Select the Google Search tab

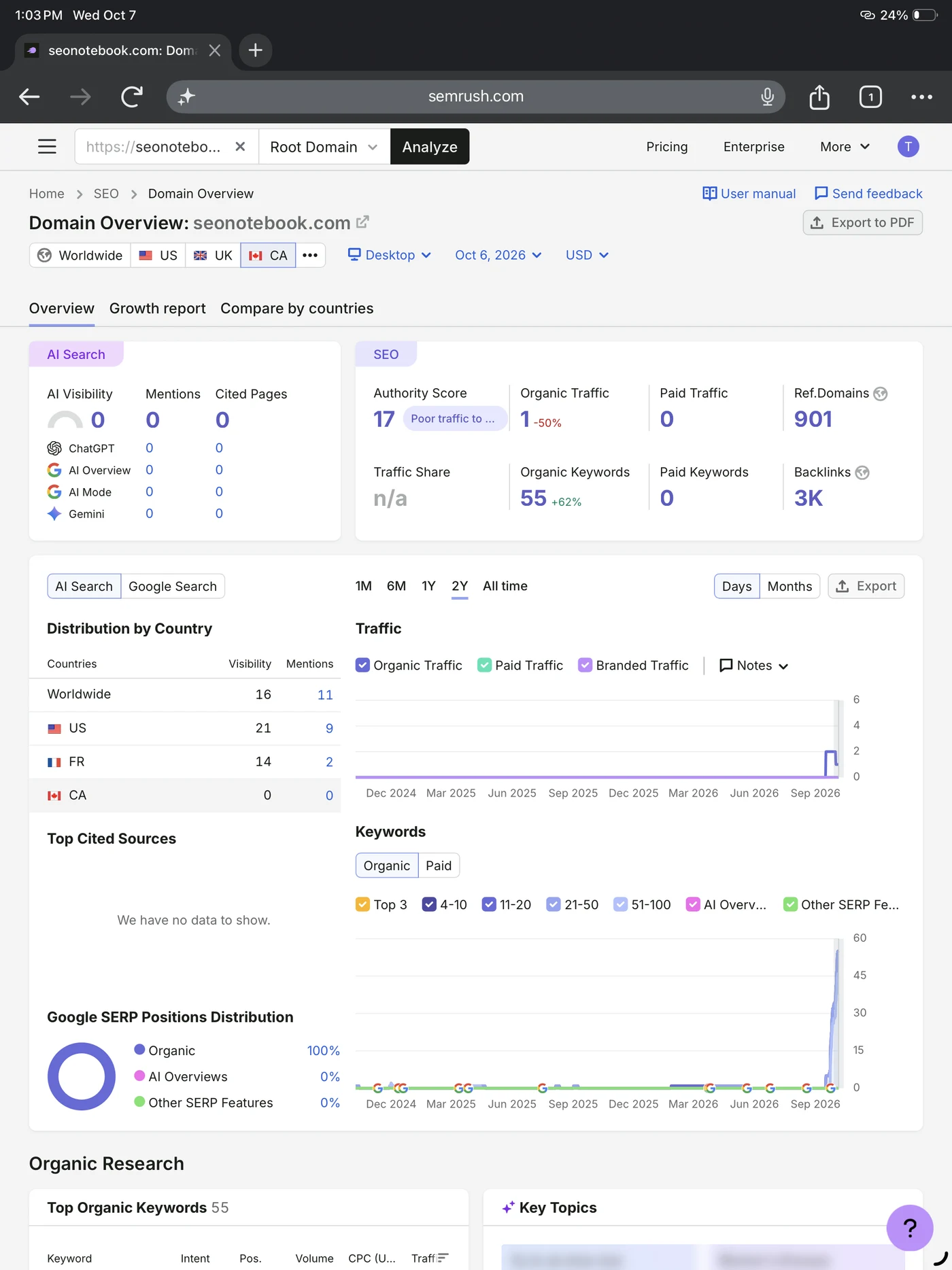pyautogui.click(x=173, y=586)
